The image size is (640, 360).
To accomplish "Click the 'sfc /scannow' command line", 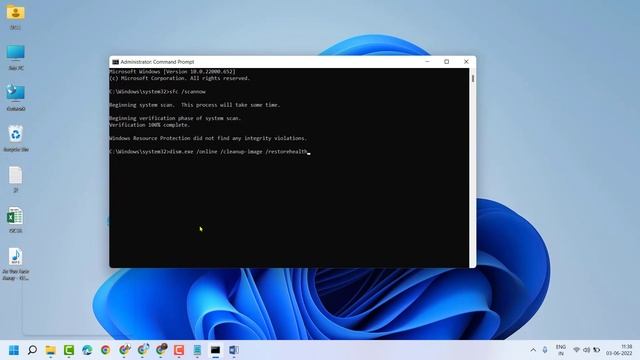I will 158,92.
